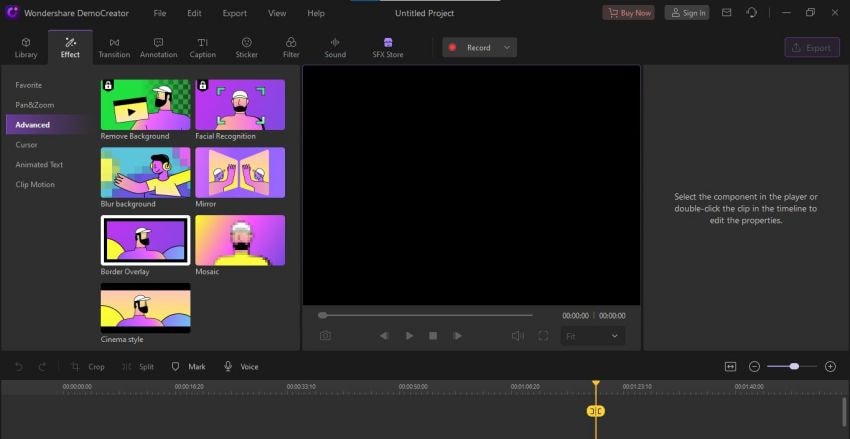
Task: Open the Annotation tab
Action: (x=158, y=48)
